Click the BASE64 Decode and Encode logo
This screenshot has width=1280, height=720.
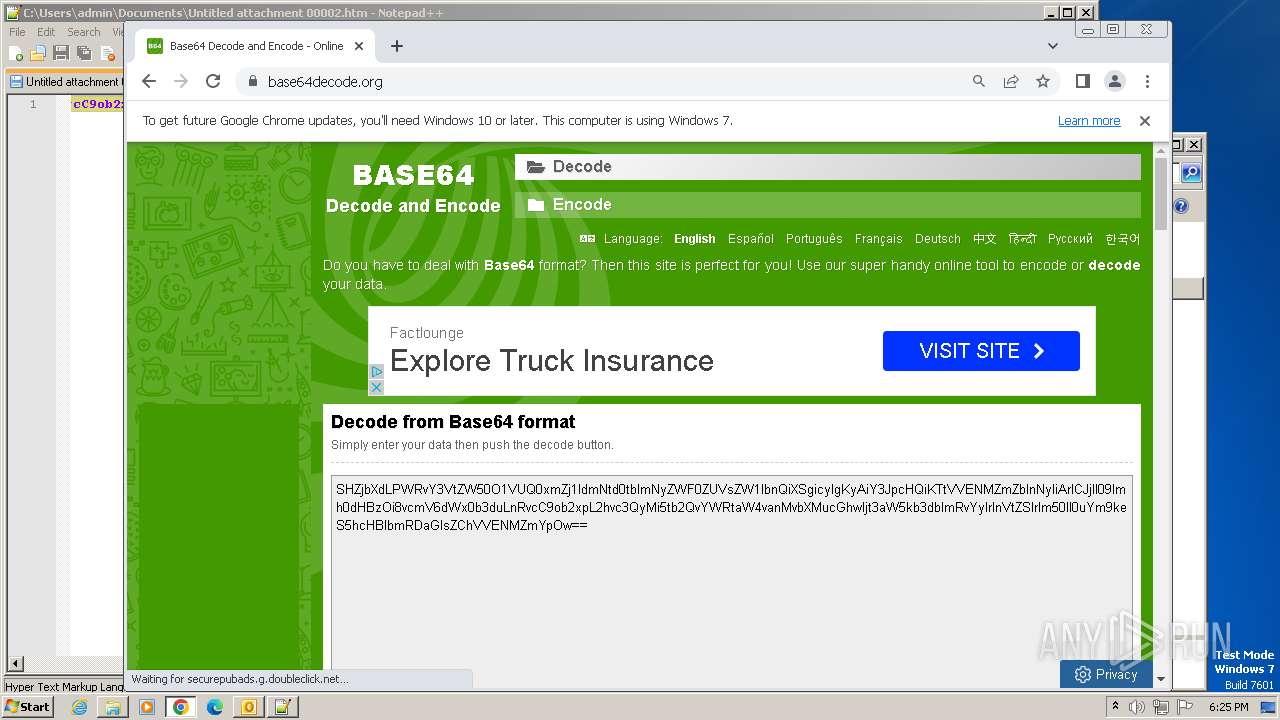click(413, 189)
